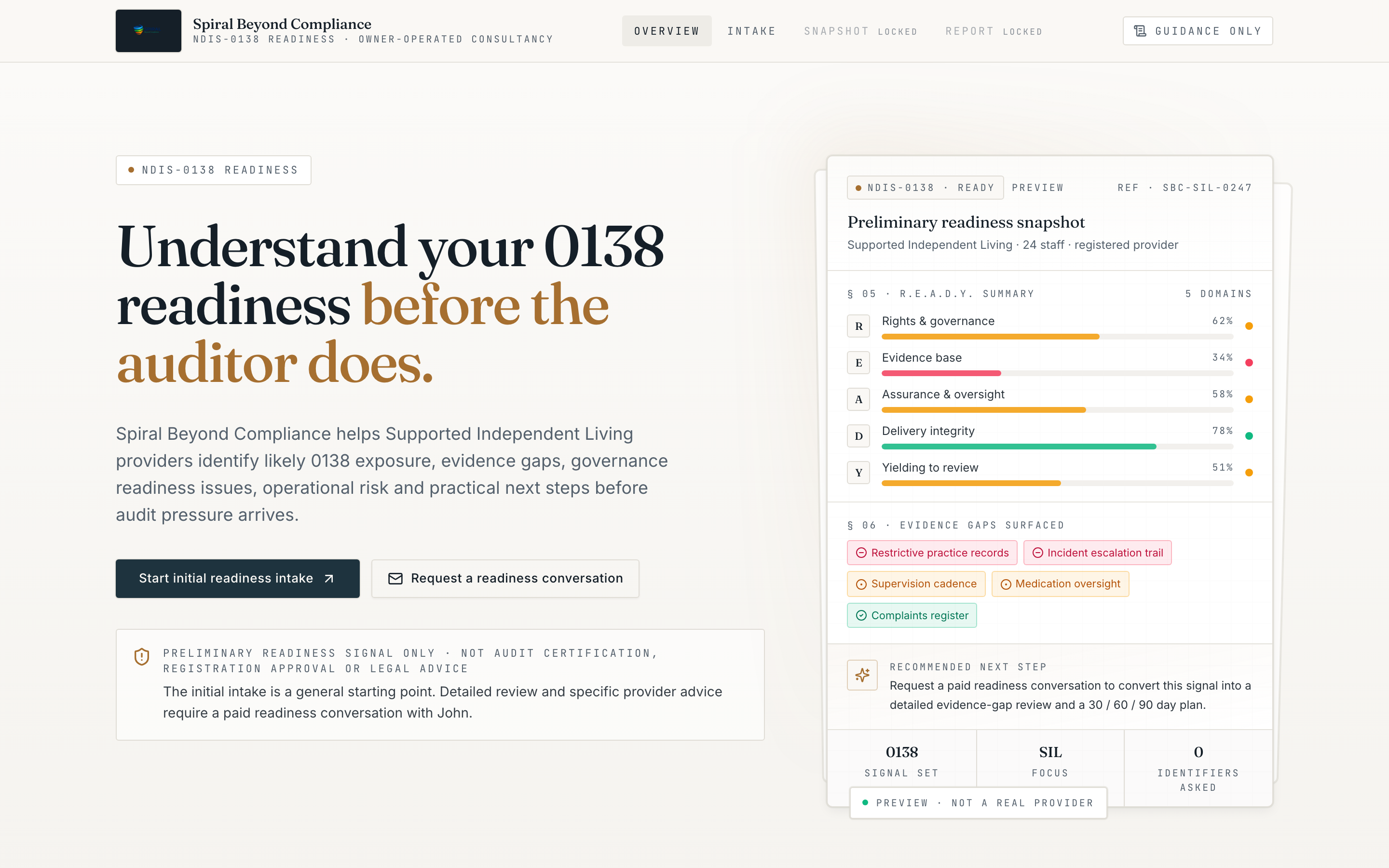The width and height of the screenshot is (1389, 868).
Task: Click the Spiral Beyond Compliance logo
Action: tap(148, 31)
